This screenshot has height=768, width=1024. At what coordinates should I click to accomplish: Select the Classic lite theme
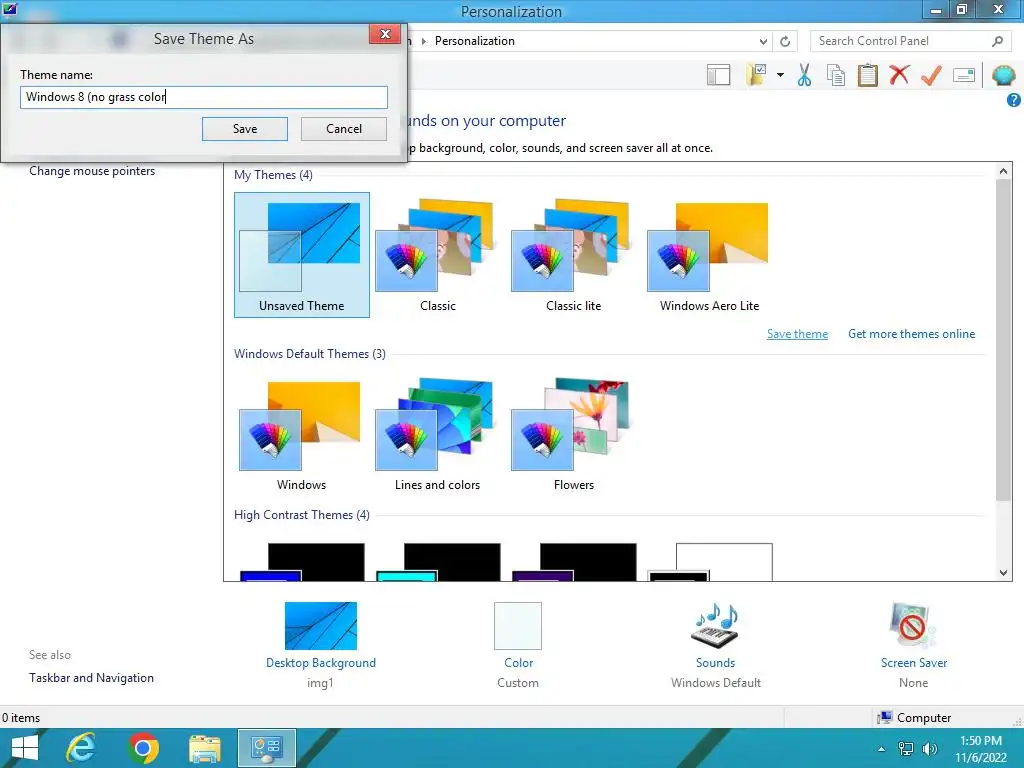tap(573, 255)
